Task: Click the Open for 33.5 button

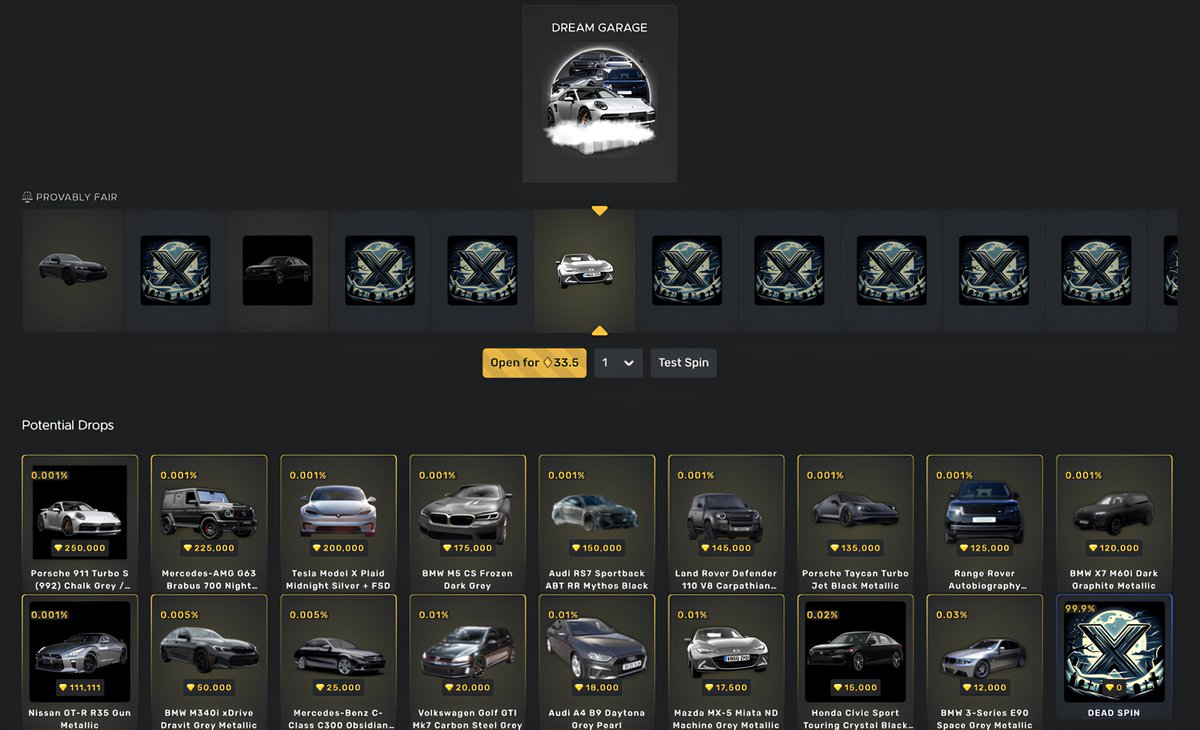Action: (534, 363)
